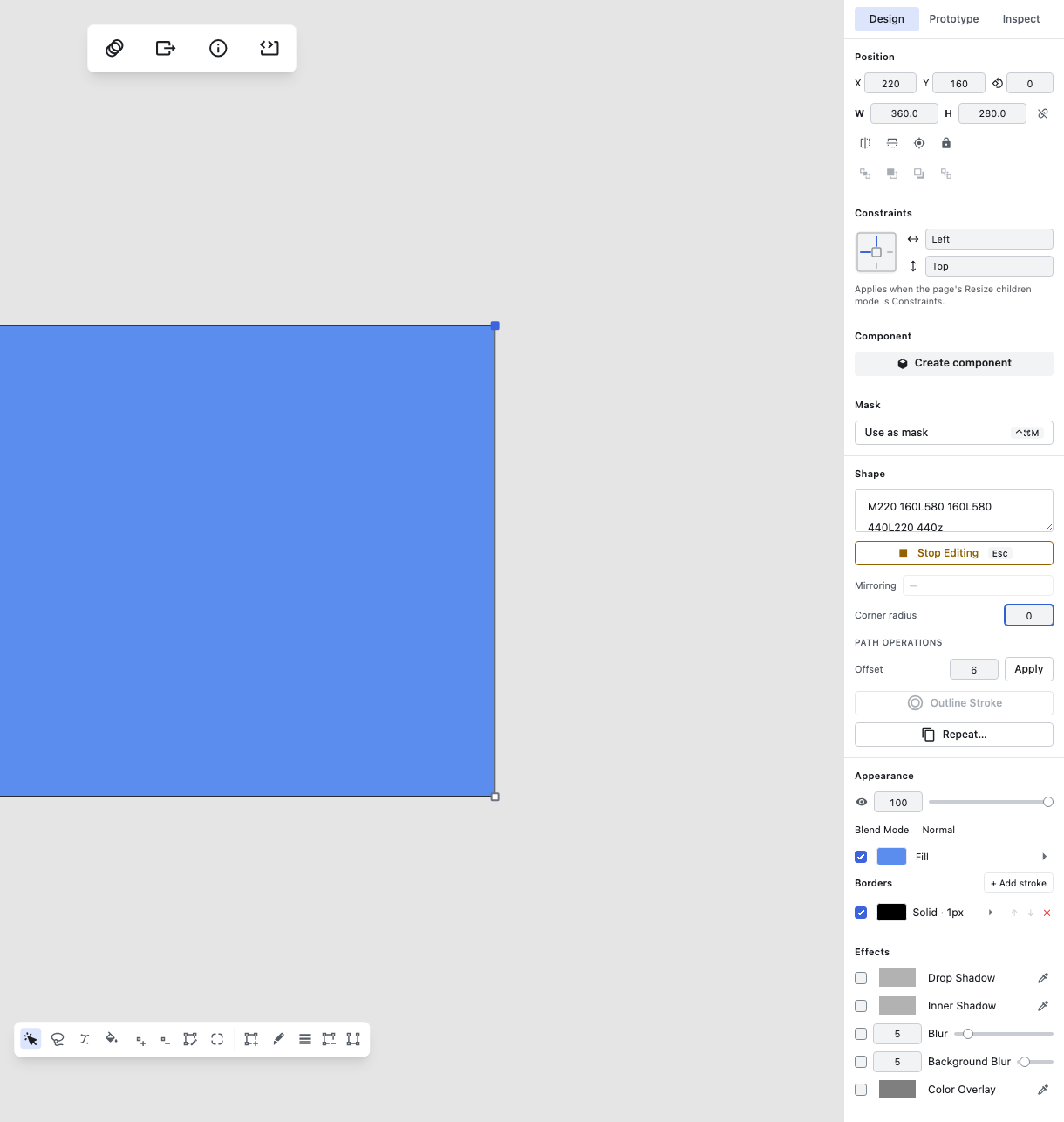
Task: Open the horizontal constraint Left dropdown
Action: [989, 239]
